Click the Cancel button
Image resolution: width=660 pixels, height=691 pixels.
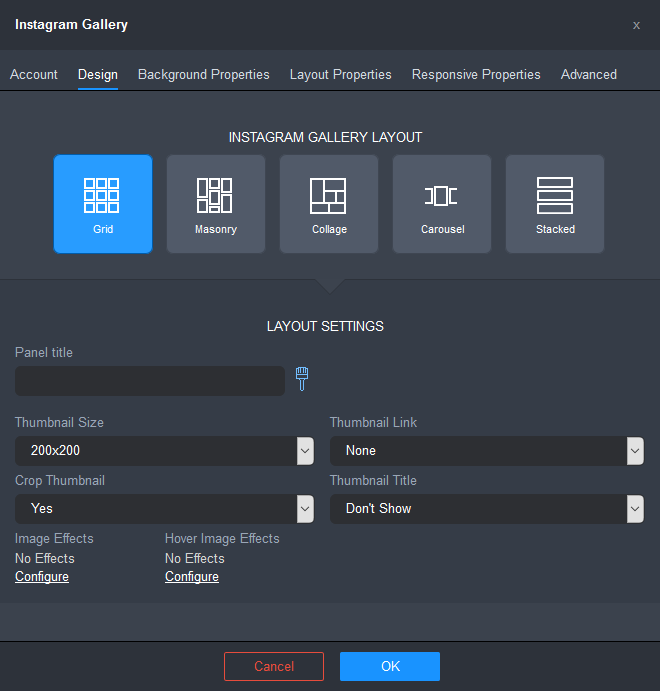pyautogui.click(x=274, y=666)
